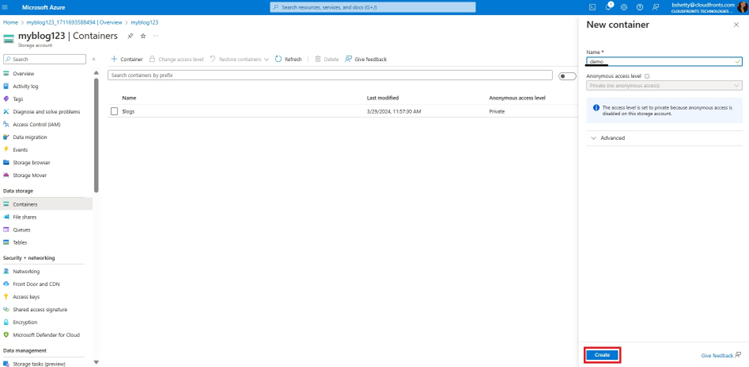Viewport: 749px width, 367px height.
Task: Open myblog123_1711693588494 Overview breadcrumb
Action: pos(75,22)
